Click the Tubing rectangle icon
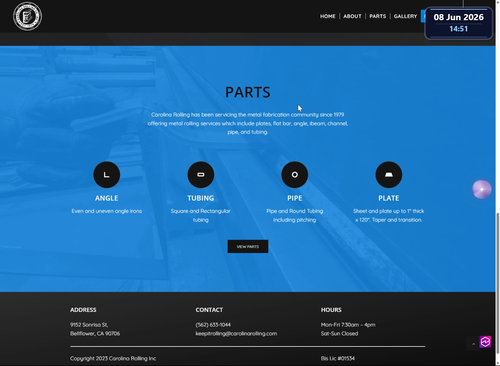Viewport: 500px width, 366px height. [x=201, y=175]
